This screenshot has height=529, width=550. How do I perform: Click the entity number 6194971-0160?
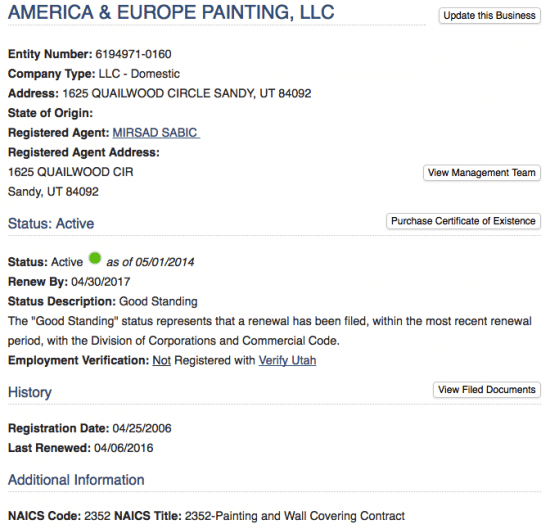pos(133,54)
